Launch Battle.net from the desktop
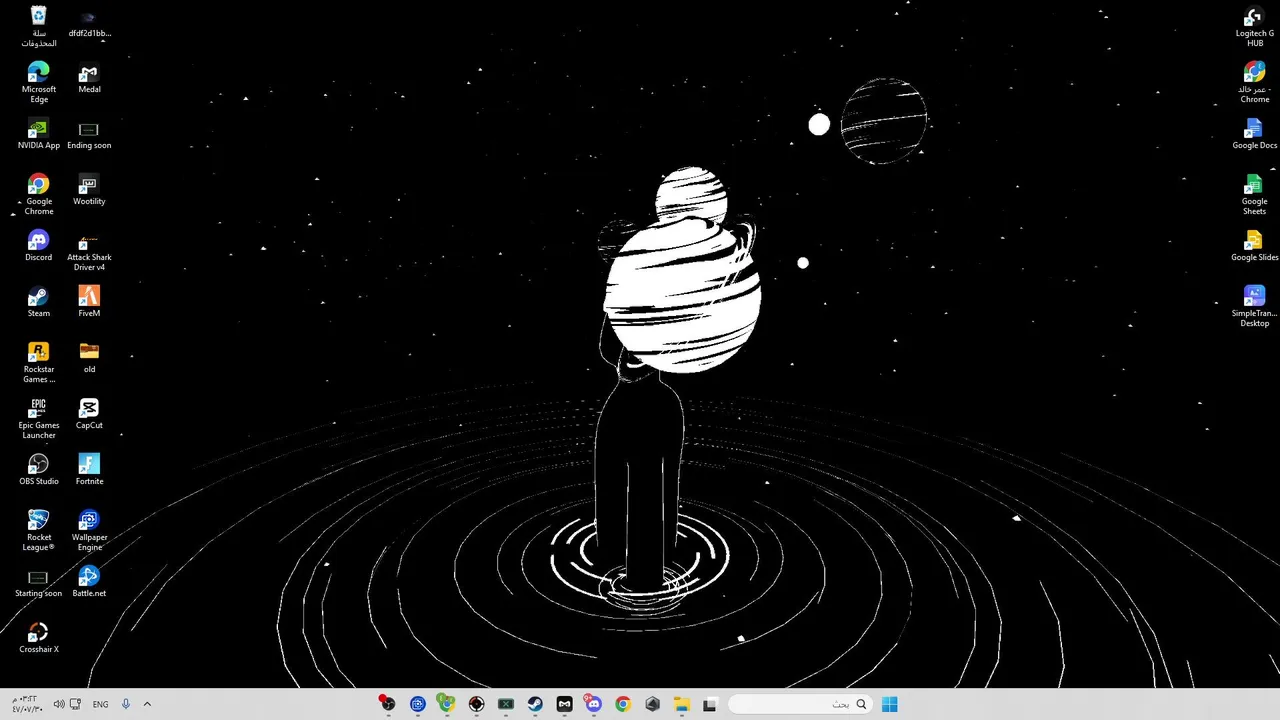1280x720 pixels. point(89,583)
